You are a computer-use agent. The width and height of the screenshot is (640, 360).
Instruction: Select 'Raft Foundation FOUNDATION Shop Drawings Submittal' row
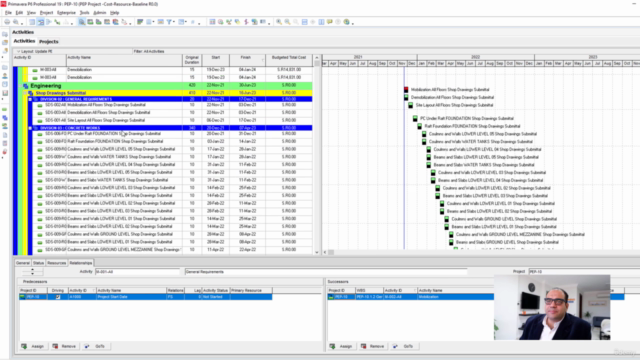[173, 142]
